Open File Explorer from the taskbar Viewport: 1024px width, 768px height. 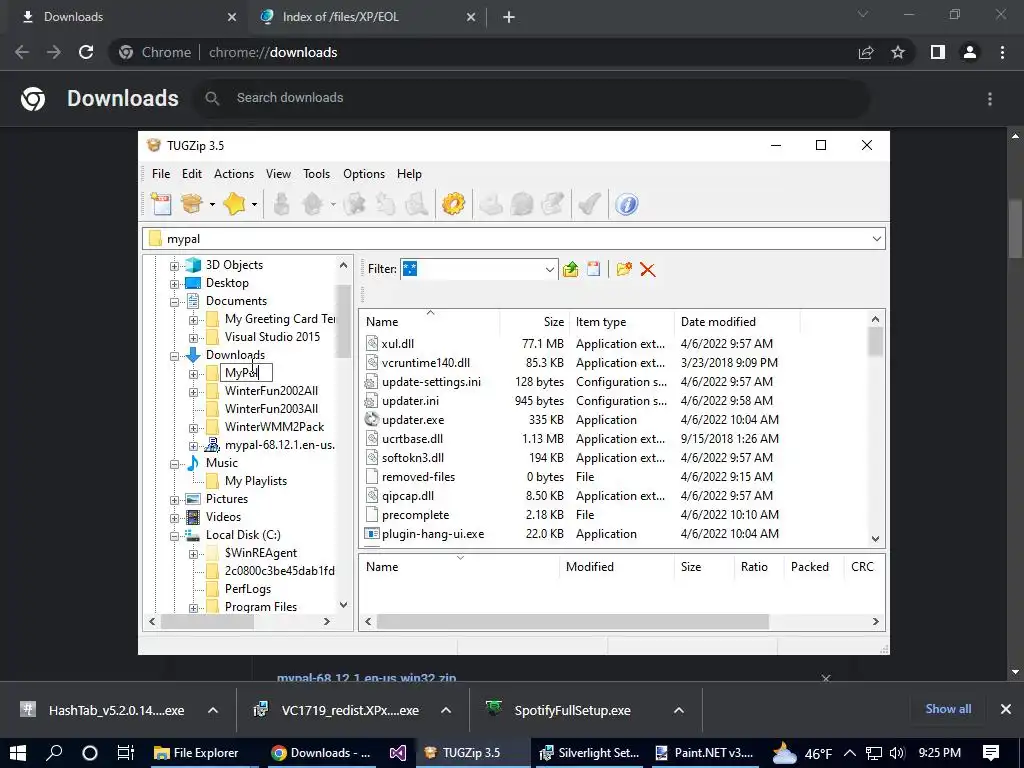coord(197,753)
